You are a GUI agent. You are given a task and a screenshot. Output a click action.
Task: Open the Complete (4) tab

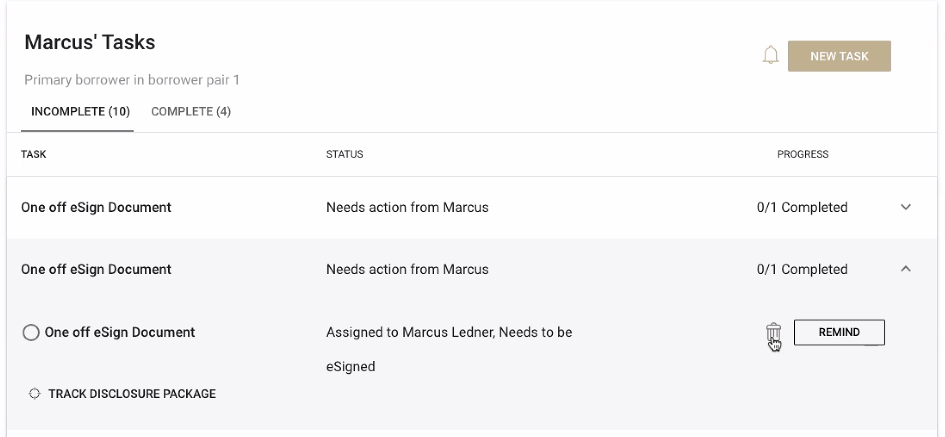(191, 111)
